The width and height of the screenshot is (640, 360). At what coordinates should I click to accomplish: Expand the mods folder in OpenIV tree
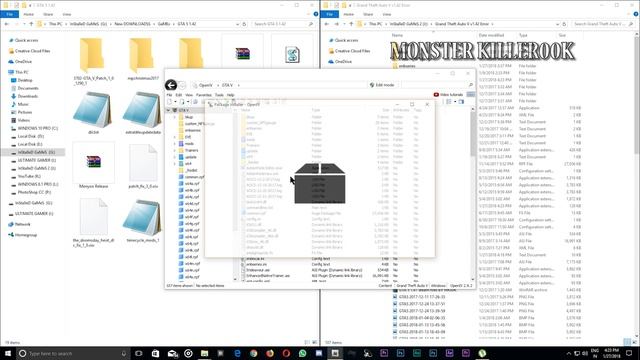[175, 144]
